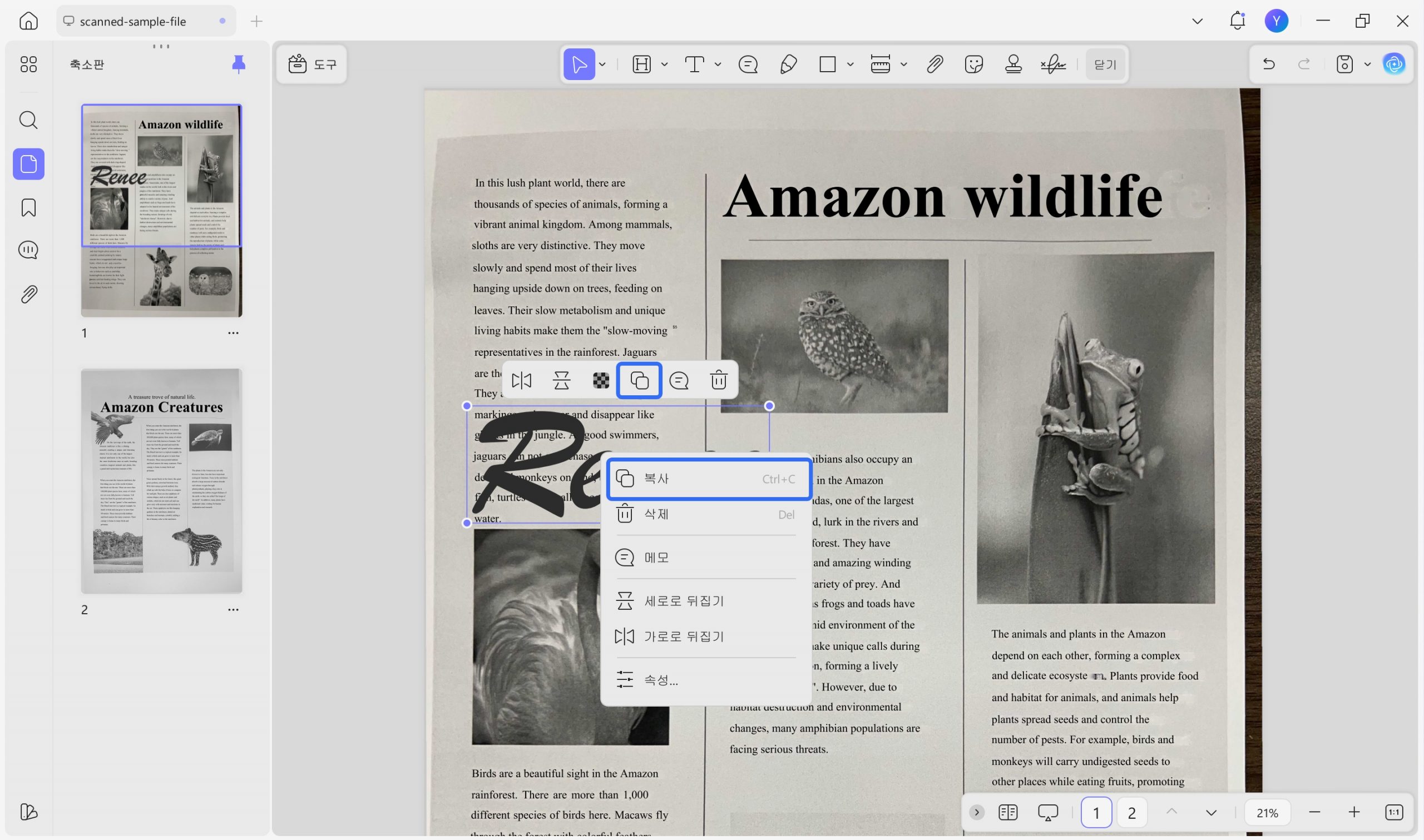Viewport: 1424px width, 840px height.
Task: Open the save options dropdown arrow
Action: tap(1367, 64)
